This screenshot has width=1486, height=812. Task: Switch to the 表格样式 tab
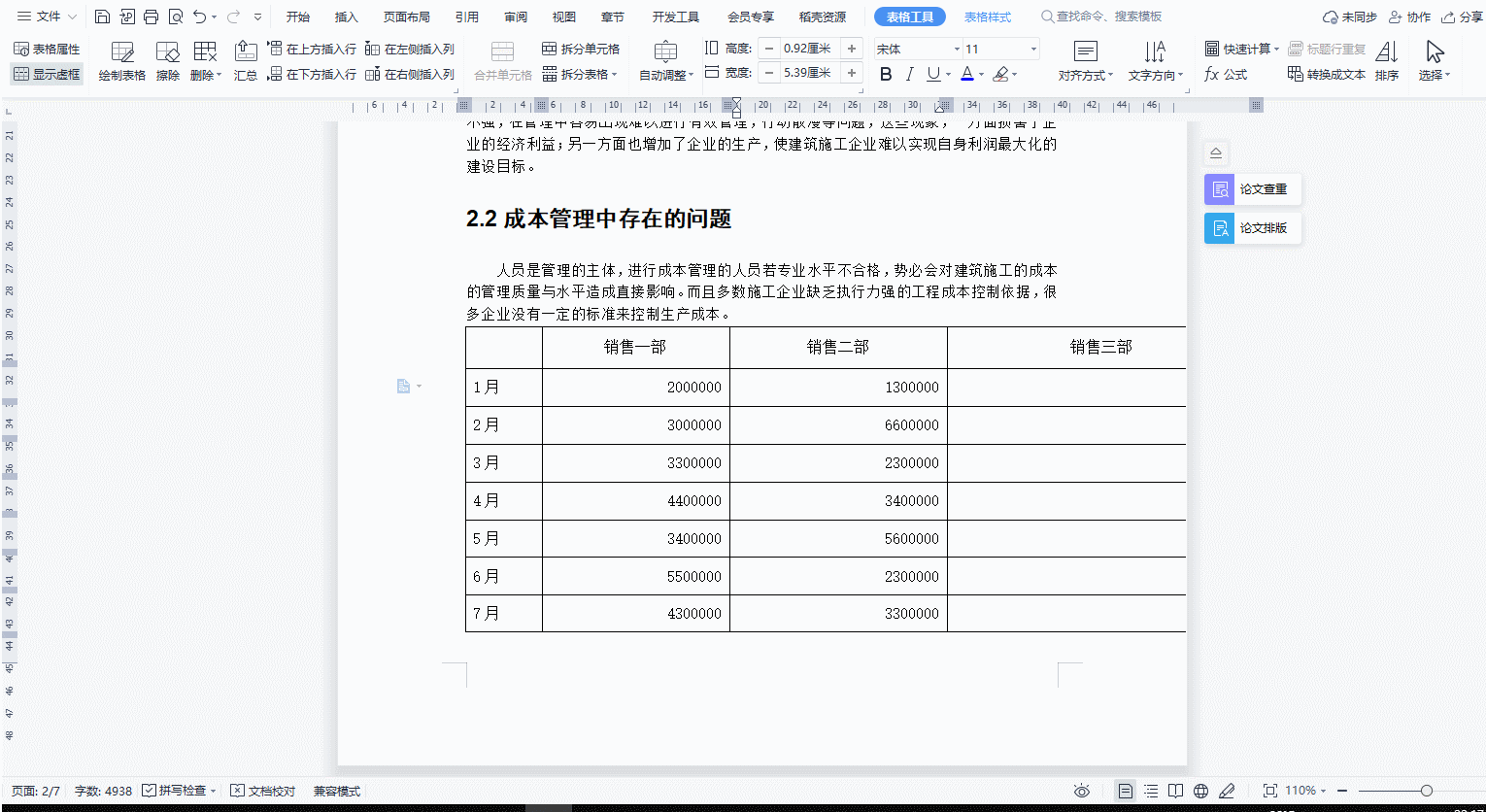(988, 17)
